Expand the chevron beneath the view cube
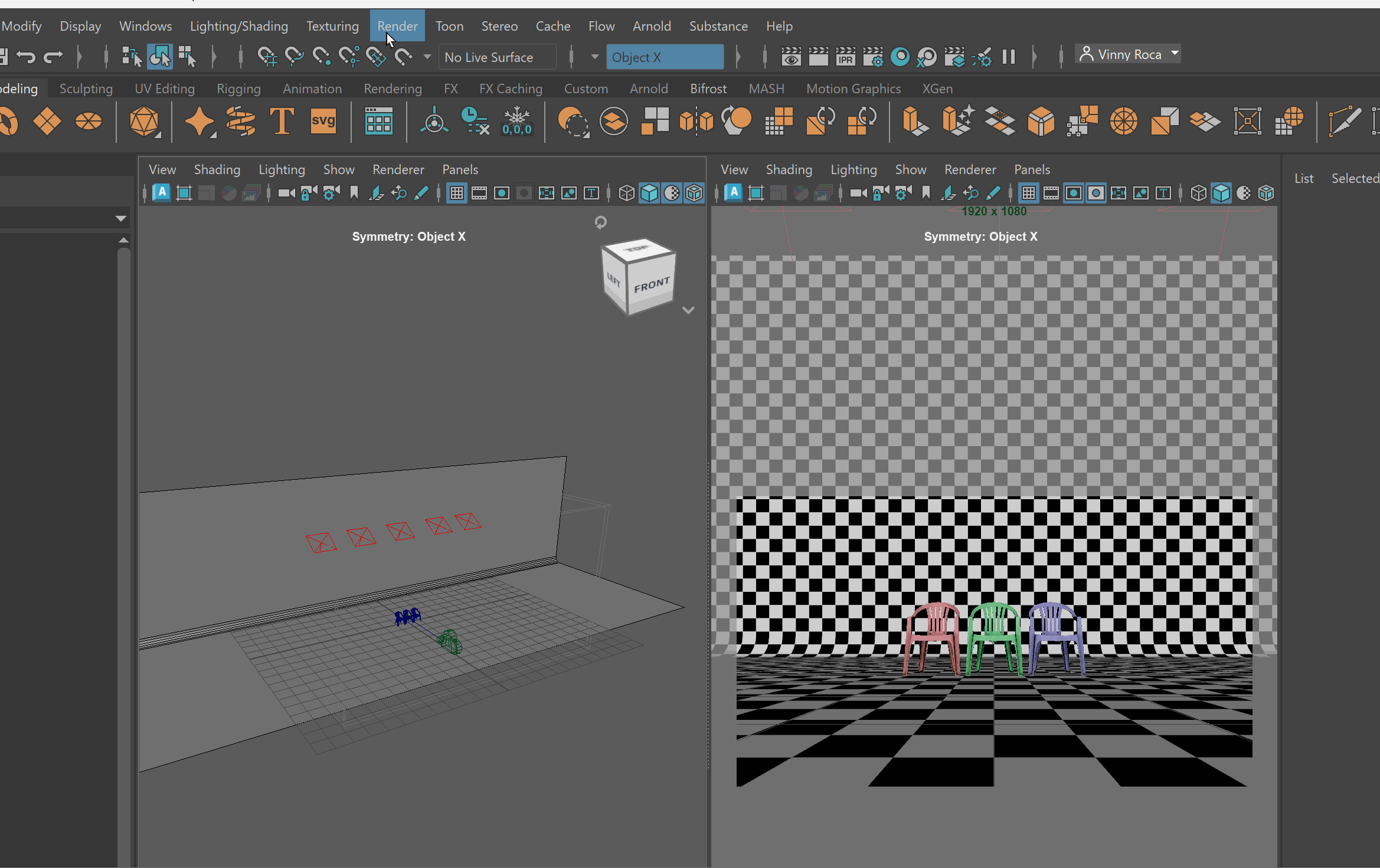The width and height of the screenshot is (1380, 868). point(688,310)
